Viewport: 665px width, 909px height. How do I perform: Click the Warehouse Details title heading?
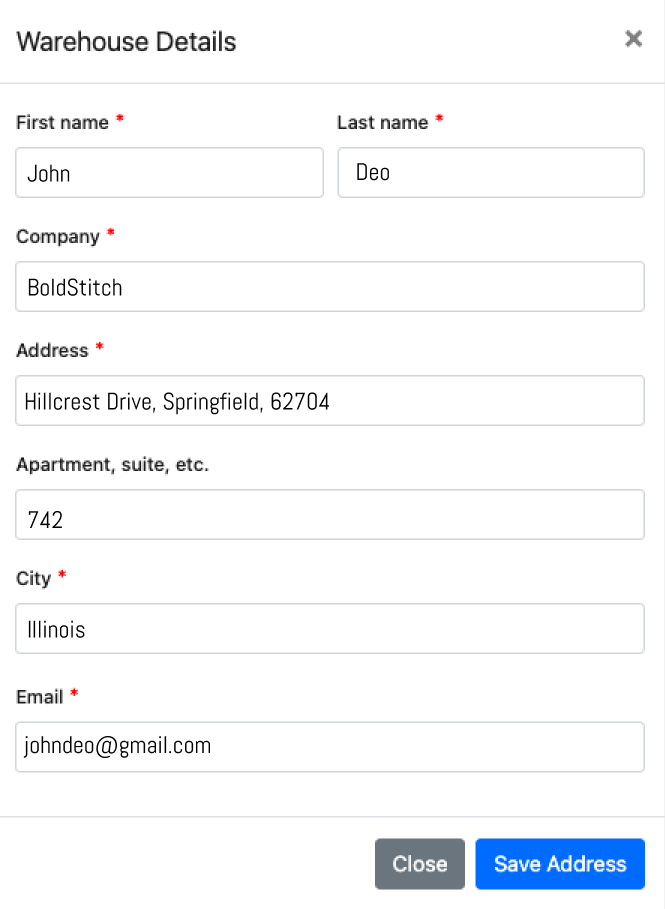click(126, 42)
